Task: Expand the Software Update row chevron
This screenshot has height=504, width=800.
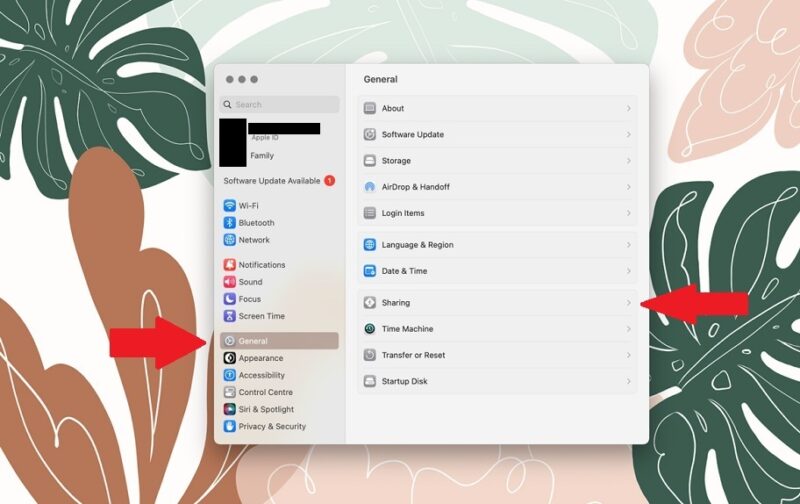Action: point(629,134)
